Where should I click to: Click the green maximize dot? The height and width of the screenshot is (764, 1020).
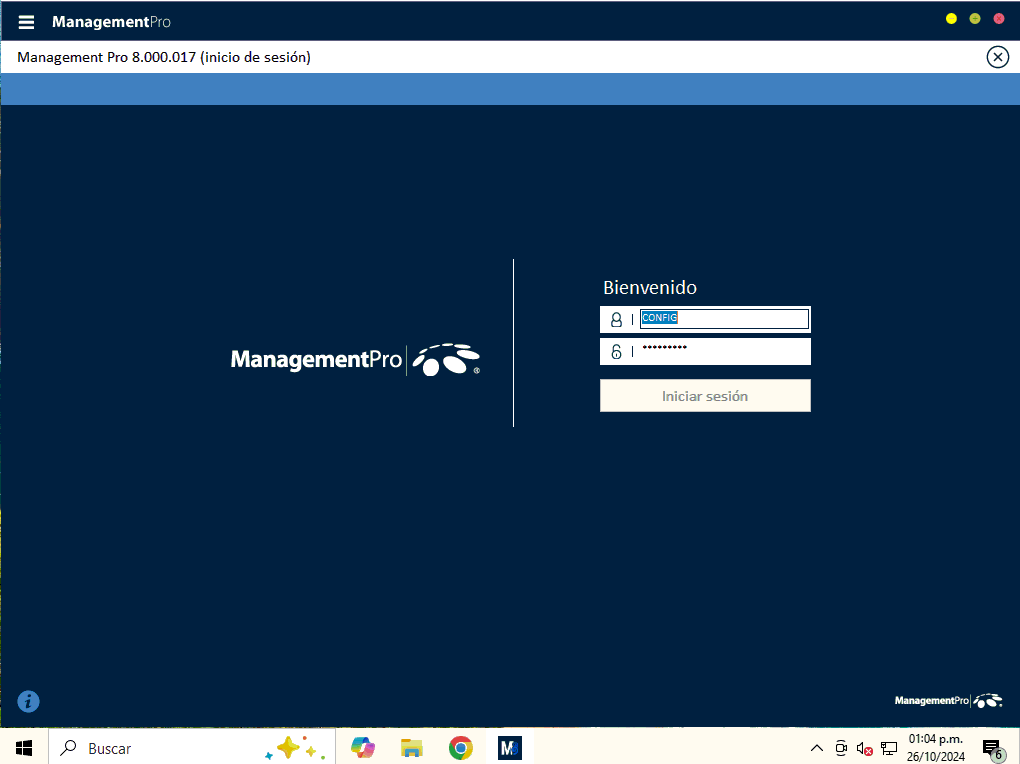point(975,19)
